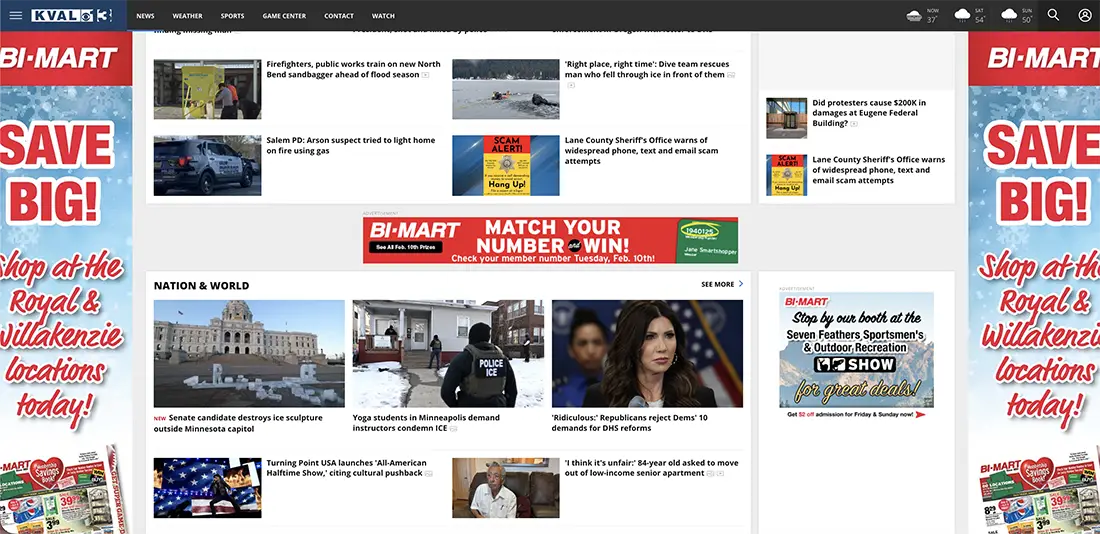Screen dimensions: 1100x534
Task: Click the Minnesota capitol ice sculpture image
Action: pyautogui.click(x=249, y=354)
